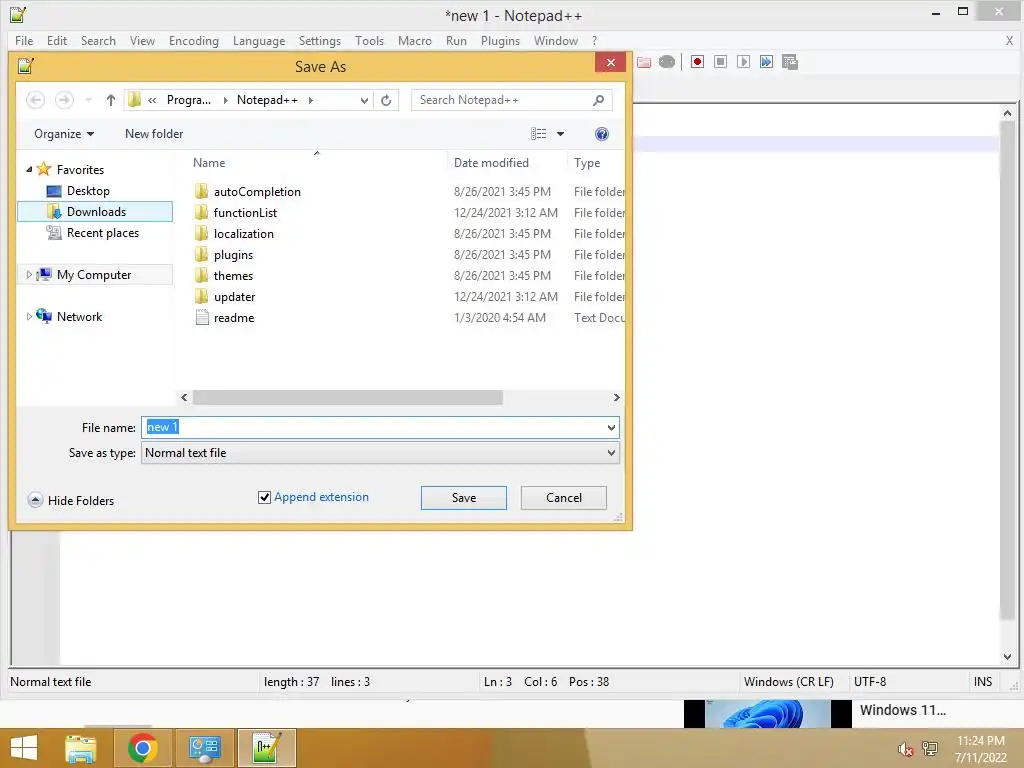Select the autoCompletion folder
This screenshot has width=1024, height=768.
[257, 192]
